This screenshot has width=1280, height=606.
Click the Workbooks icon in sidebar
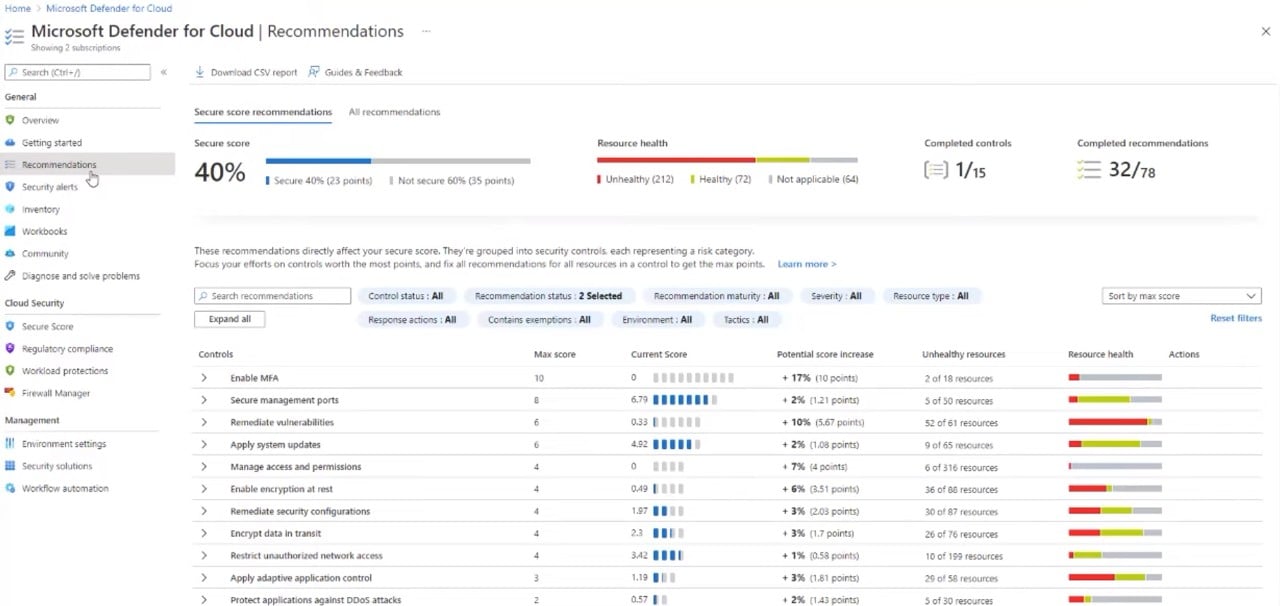click(10, 231)
